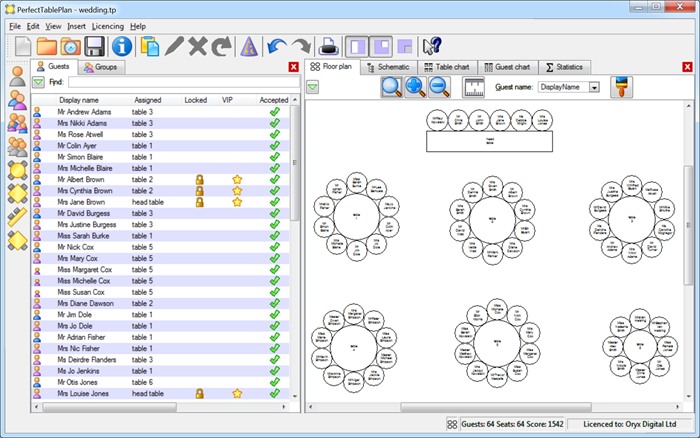Toggle Accepted check for Mr Andrew Adams

tap(274, 113)
